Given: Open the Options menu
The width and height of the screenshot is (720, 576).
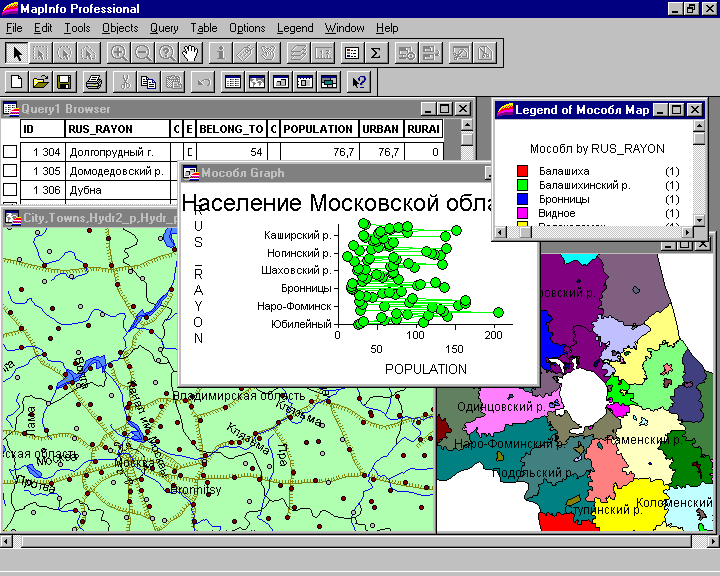Looking at the screenshot, I should (x=247, y=28).
